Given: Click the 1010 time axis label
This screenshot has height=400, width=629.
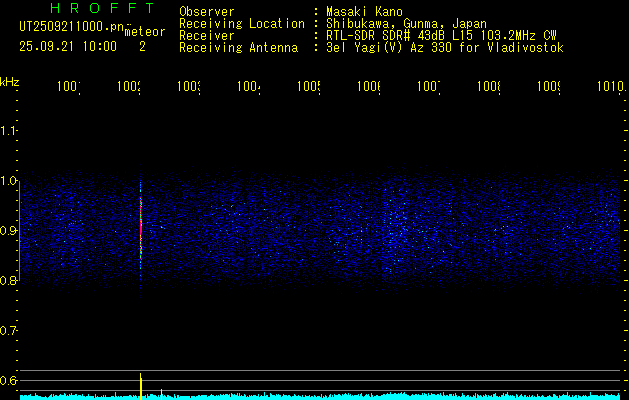Looking at the screenshot, I should 611,86.
